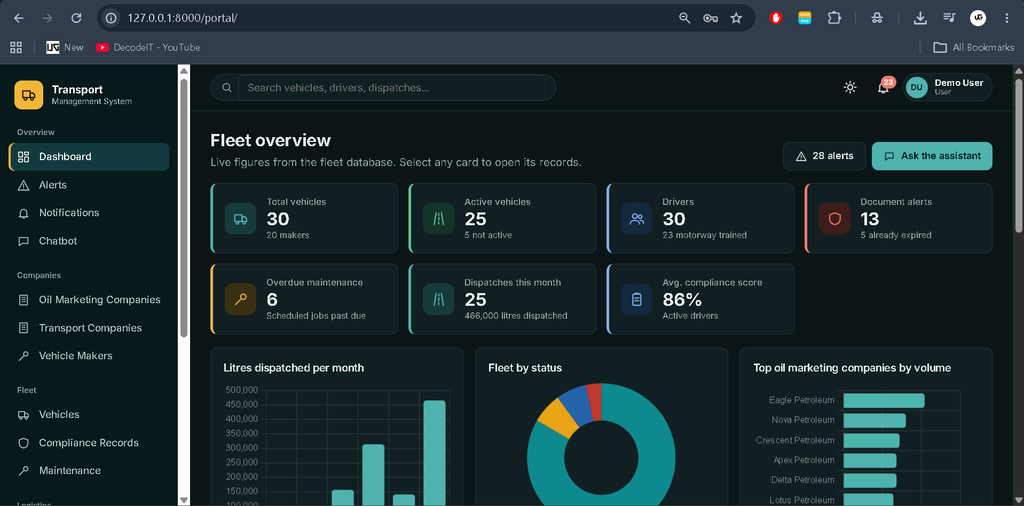
Task: Bookmark this page with the star icon
Action: pyautogui.click(x=736, y=18)
